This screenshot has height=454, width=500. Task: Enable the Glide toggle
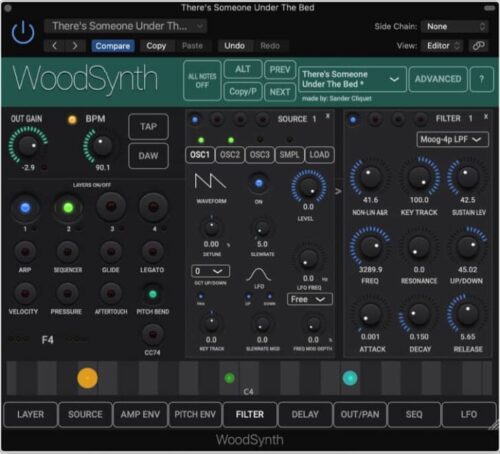coord(111,252)
